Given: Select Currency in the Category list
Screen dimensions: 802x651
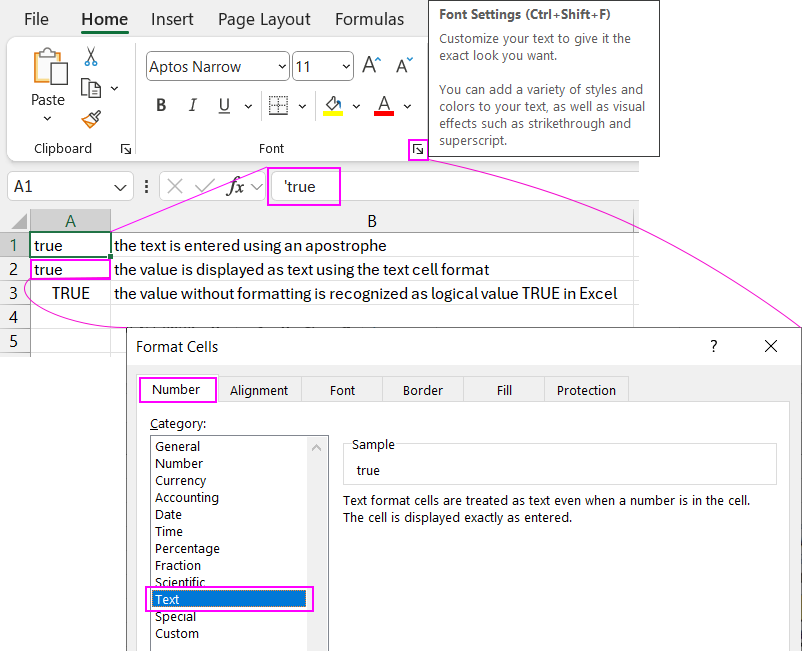Looking at the screenshot, I should (x=180, y=481).
